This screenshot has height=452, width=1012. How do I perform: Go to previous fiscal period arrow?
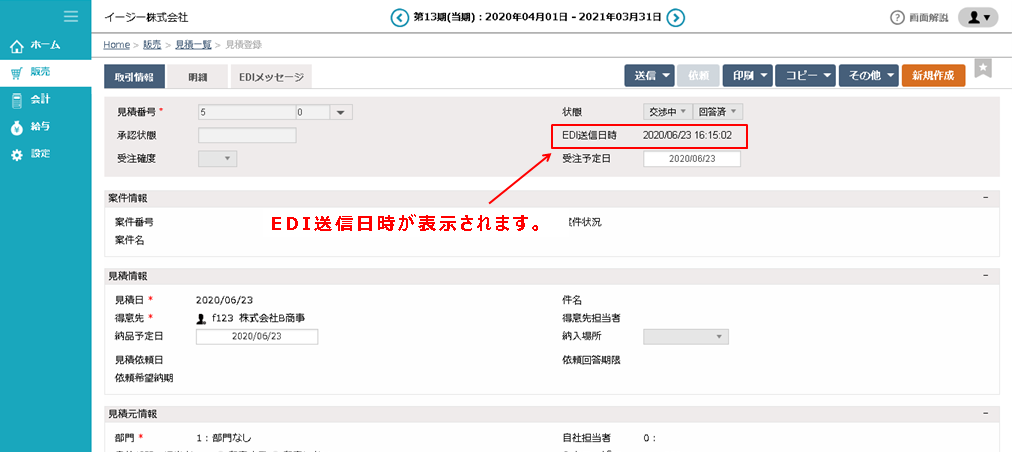point(400,17)
